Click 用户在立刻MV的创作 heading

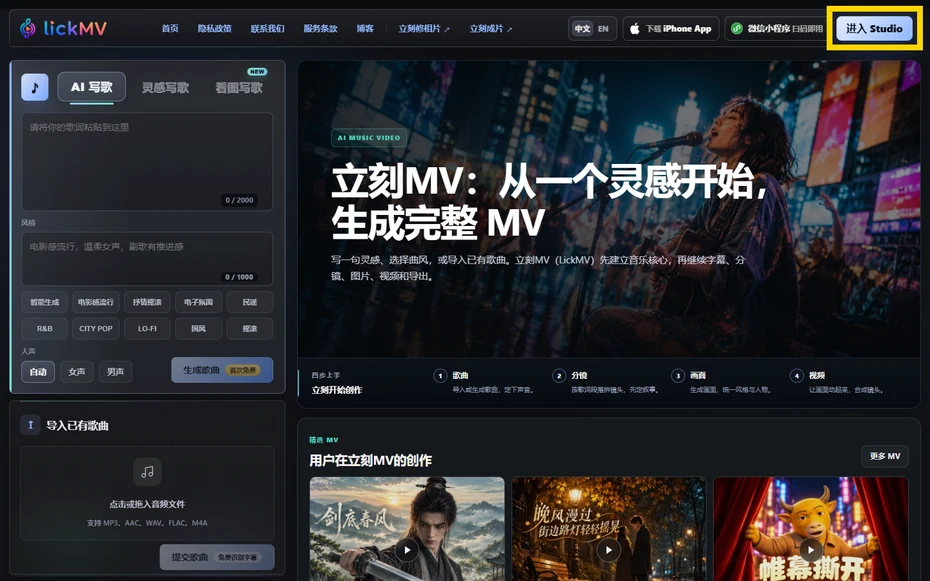tap(371, 460)
